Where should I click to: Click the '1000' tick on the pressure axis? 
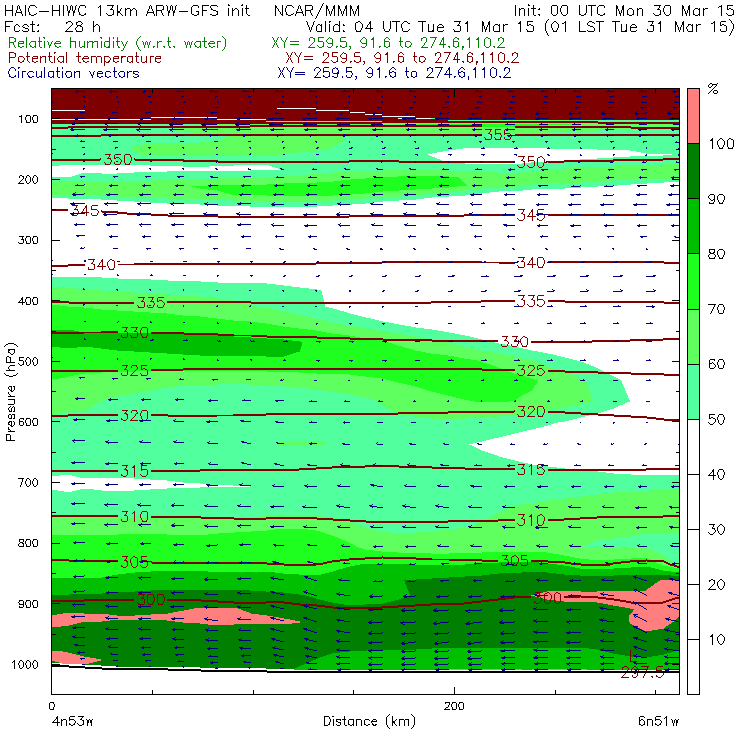point(25,664)
